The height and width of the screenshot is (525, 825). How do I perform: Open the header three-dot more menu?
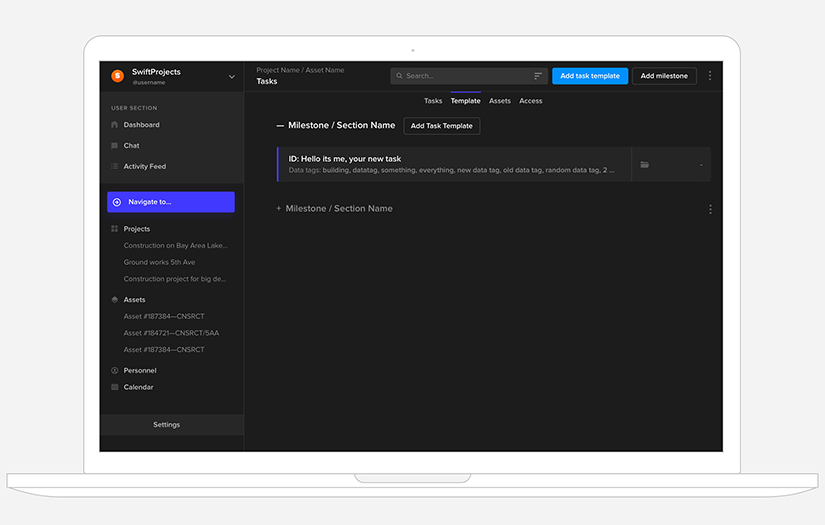click(710, 76)
